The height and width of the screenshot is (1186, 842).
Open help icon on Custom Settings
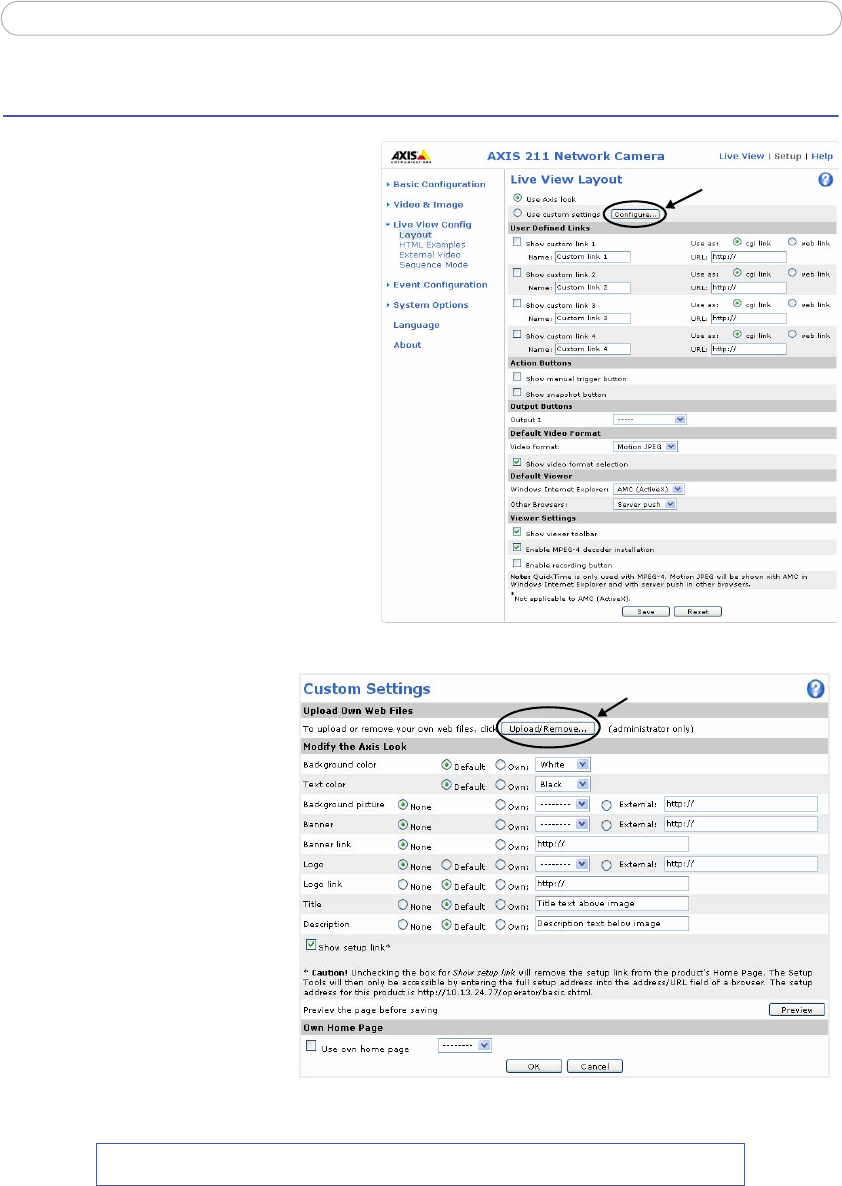[x=816, y=688]
